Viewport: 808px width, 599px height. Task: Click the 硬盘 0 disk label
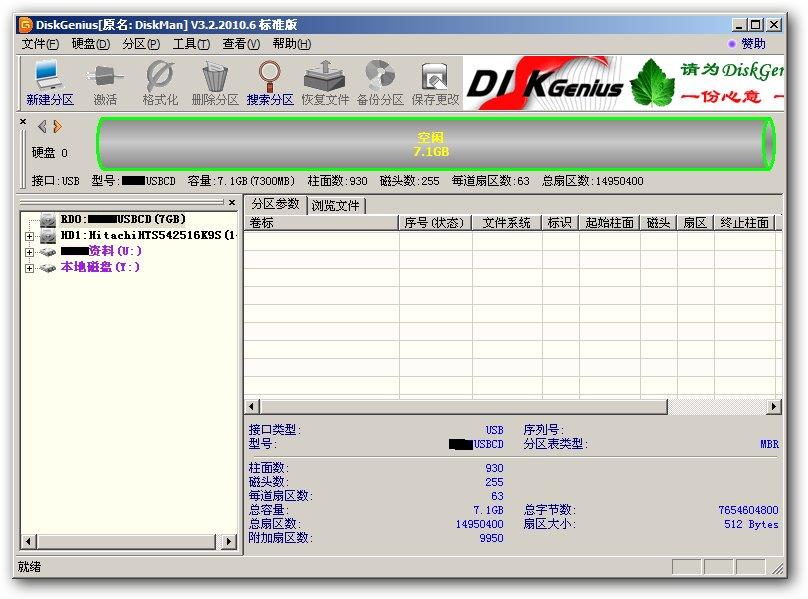tap(49, 153)
